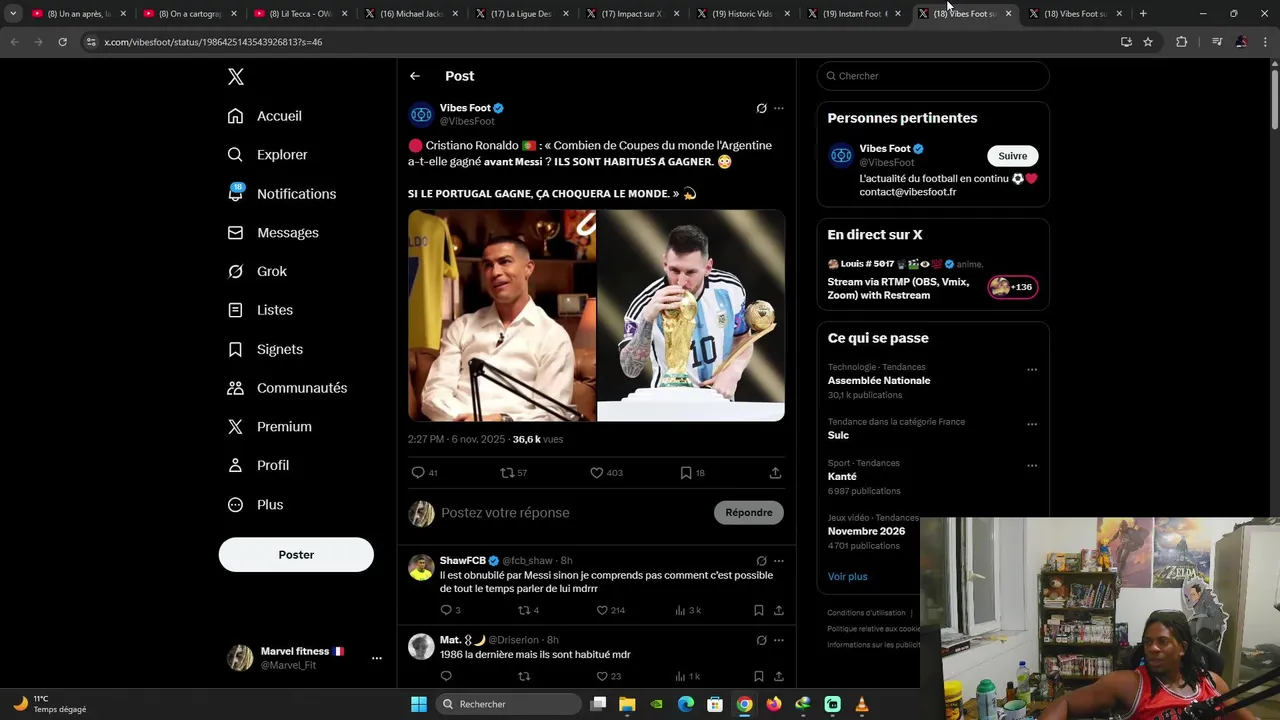The width and height of the screenshot is (1280, 720).
Task: Click the Poster button
Action: click(296, 555)
